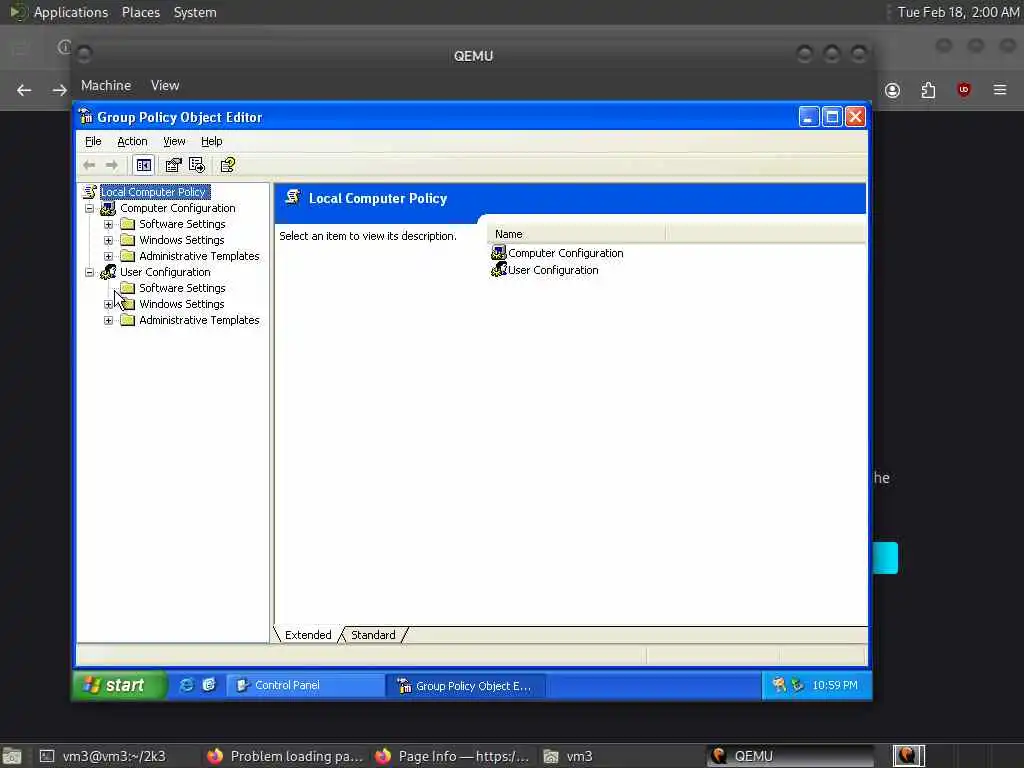Select User Configuration in the tree
Viewport: 1024px width, 768px height.
coord(165,272)
